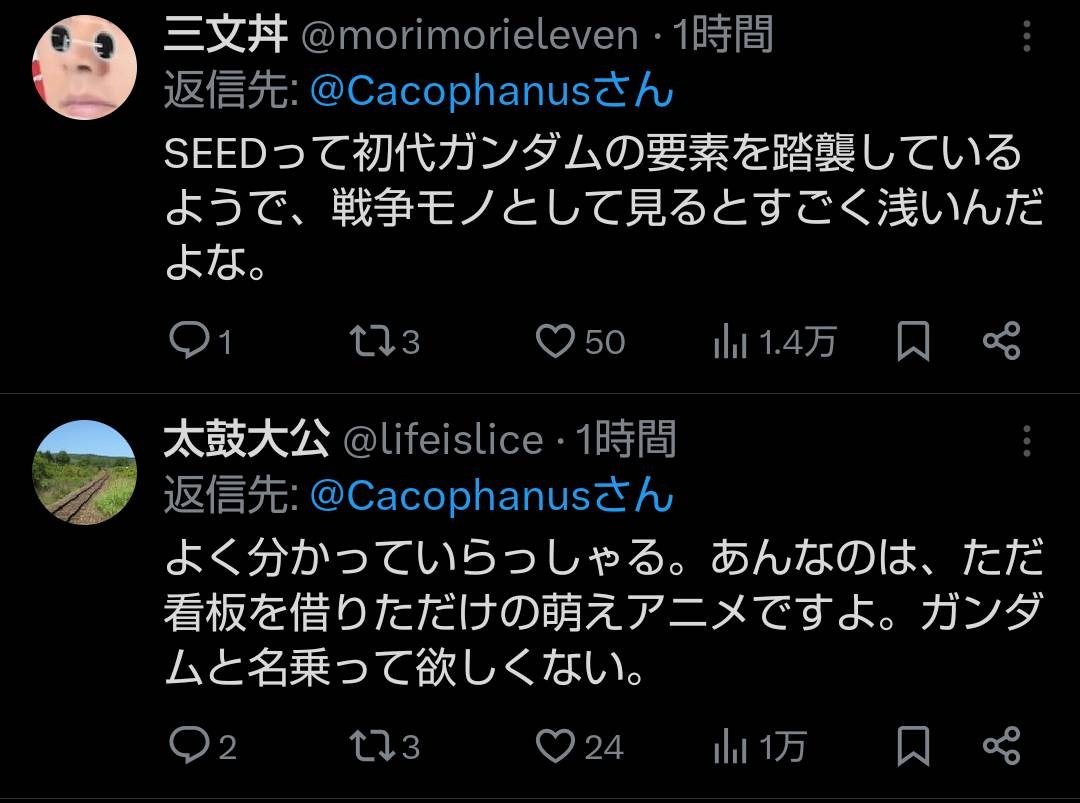The width and height of the screenshot is (1080, 803).
Task: Open more options for 三文丼's tweet
Action: (x=1027, y=39)
